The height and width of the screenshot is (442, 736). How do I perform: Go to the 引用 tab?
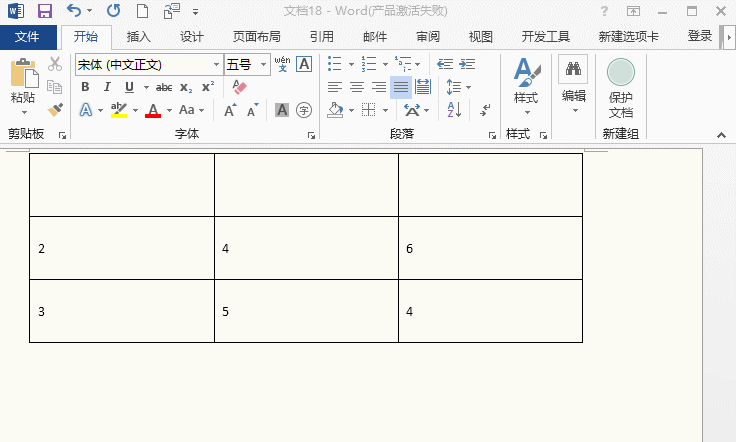point(322,37)
